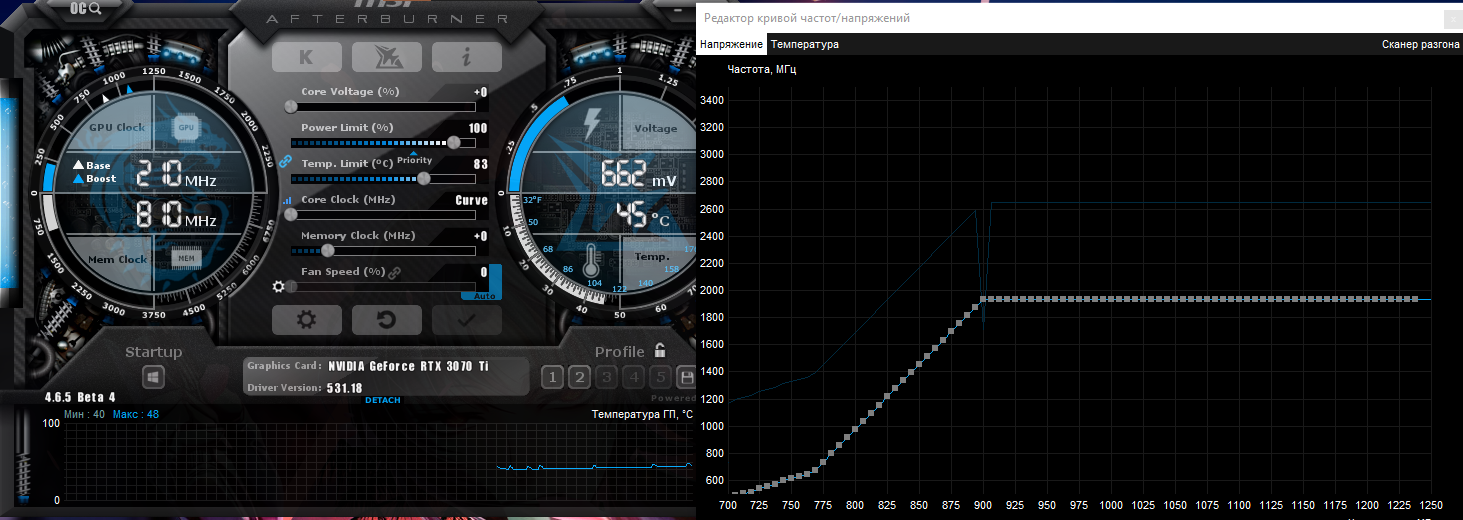The height and width of the screenshot is (520, 1463).
Task: Select profile slot 3
Action: pyautogui.click(x=605, y=377)
